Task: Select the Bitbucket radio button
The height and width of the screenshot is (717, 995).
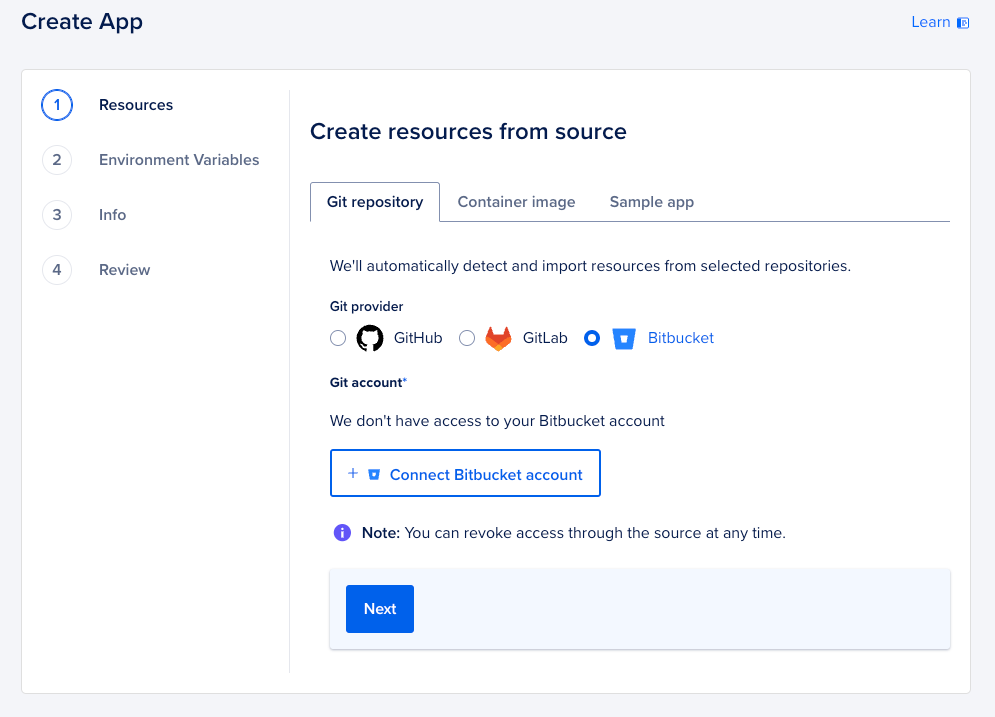Action: tap(592, 338)
